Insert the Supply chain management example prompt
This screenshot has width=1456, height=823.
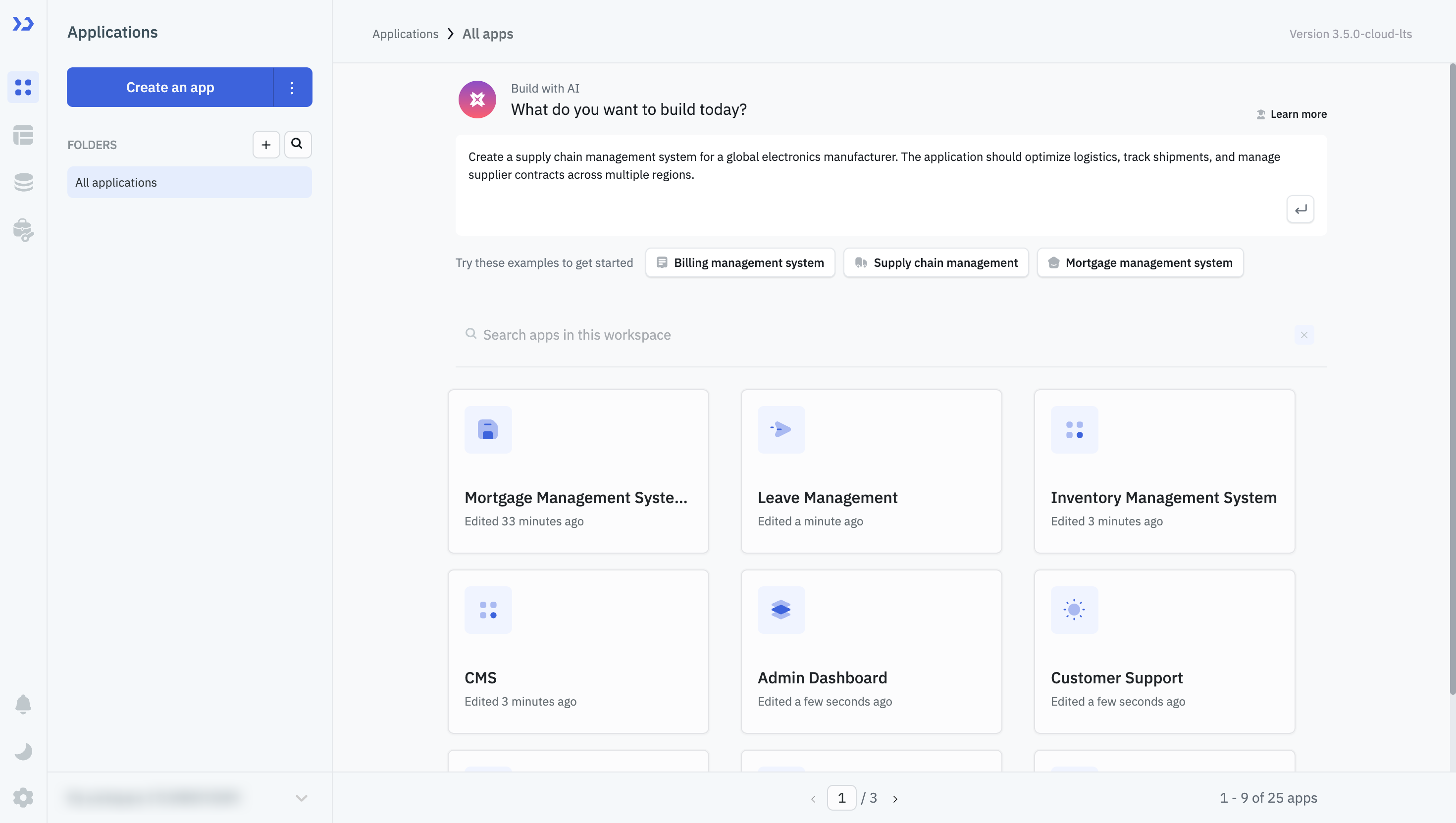(x=936, y=262)
